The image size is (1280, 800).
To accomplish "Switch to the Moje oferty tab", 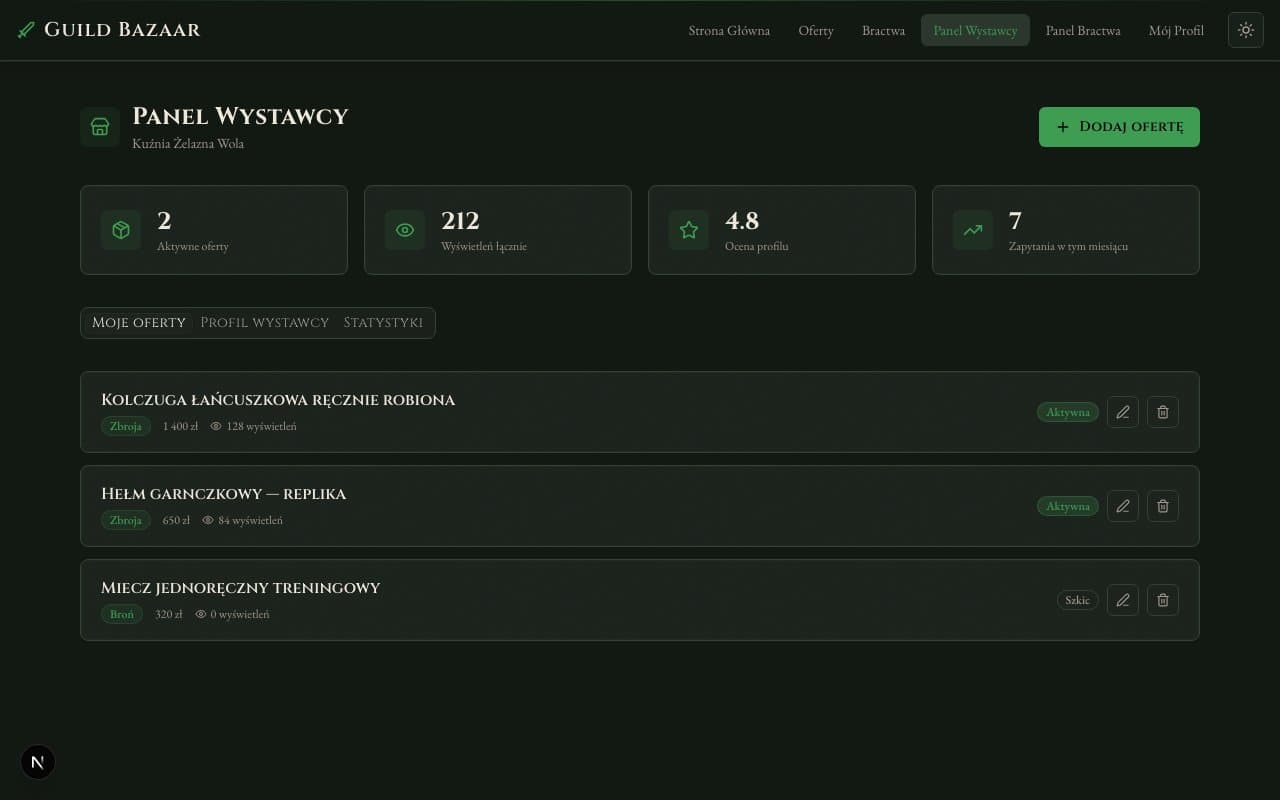I will click(139, 323).
